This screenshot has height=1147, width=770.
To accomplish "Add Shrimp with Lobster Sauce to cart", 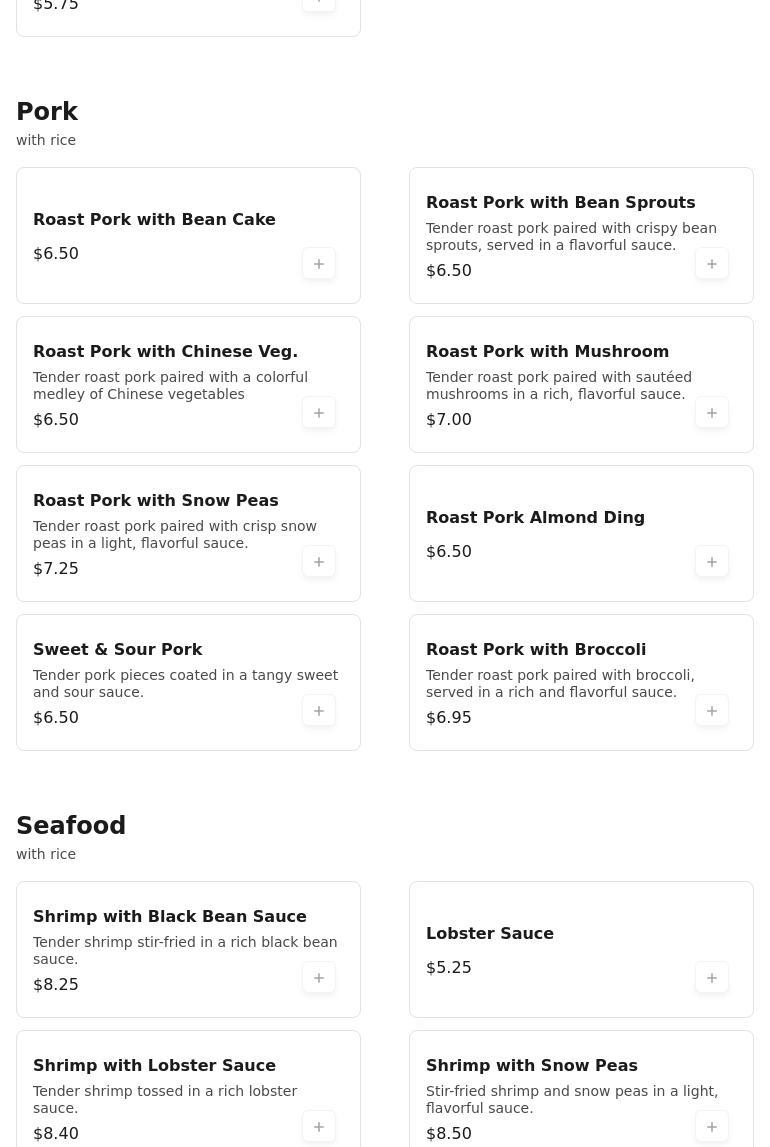I will tap(319, 1127).
